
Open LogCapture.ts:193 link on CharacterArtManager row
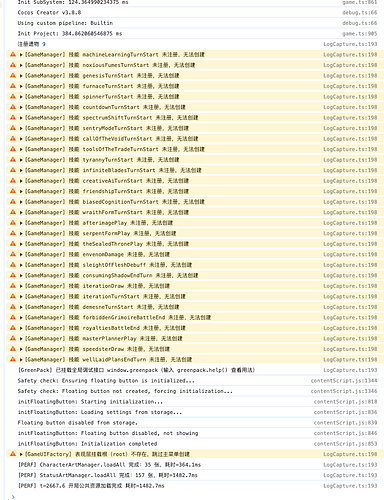click(x=350, y=465)
